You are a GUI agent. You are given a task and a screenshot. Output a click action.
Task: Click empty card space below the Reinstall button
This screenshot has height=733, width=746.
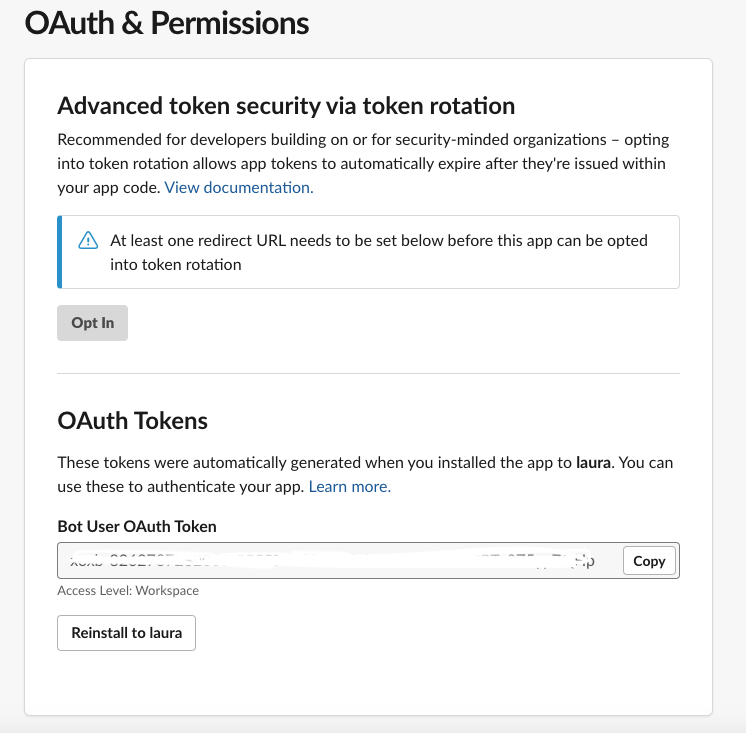(x=368, y=685)
